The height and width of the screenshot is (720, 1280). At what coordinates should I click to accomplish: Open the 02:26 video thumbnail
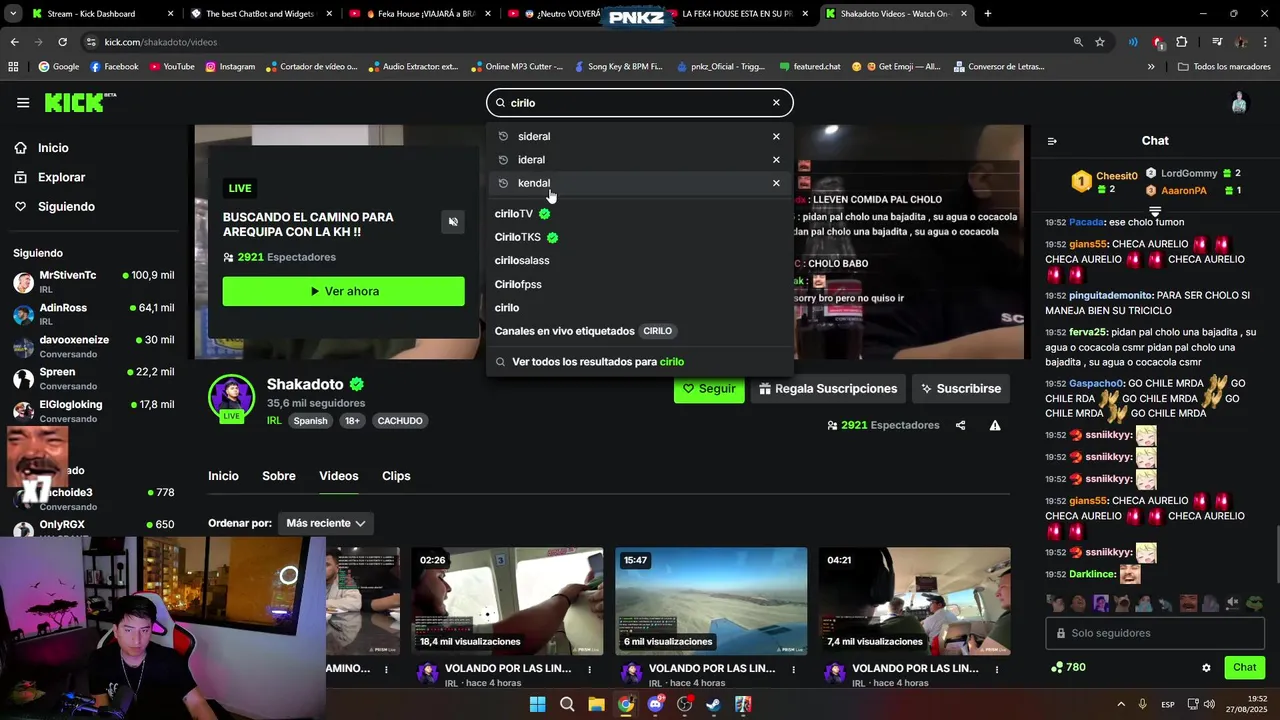507,601
